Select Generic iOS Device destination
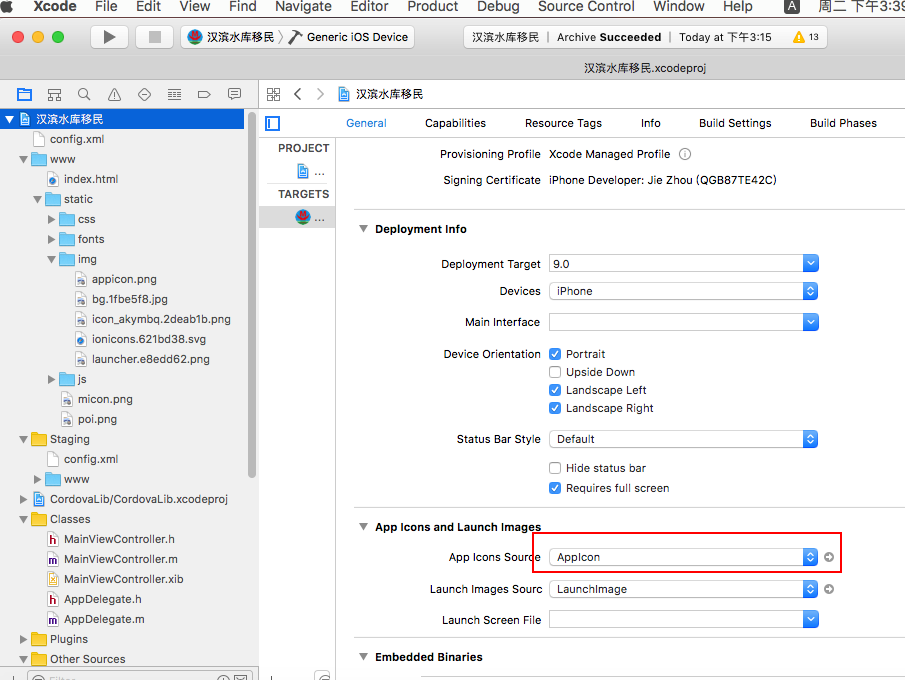 [357, 37]
